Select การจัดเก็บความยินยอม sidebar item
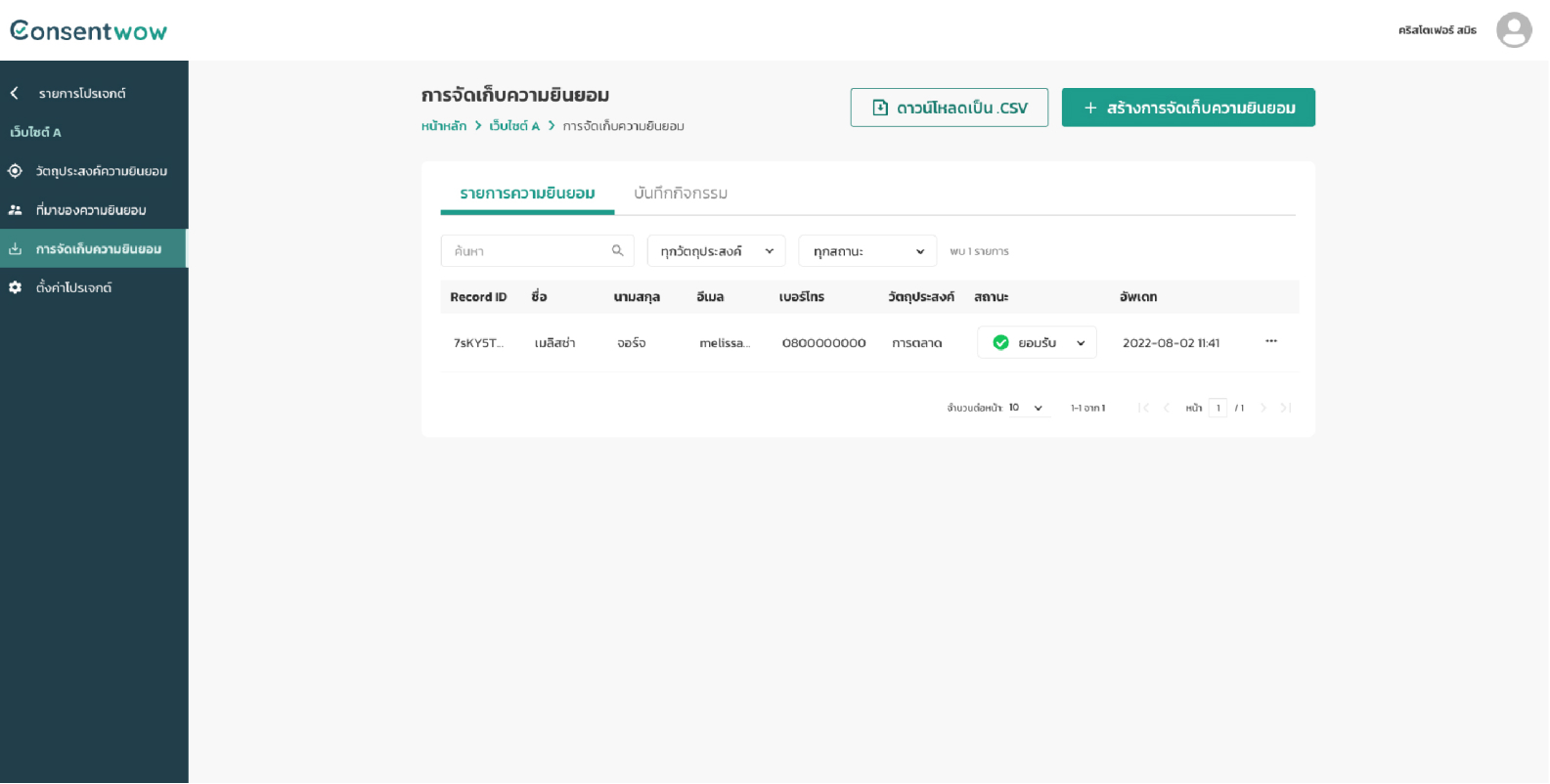 tap(98, 249)
